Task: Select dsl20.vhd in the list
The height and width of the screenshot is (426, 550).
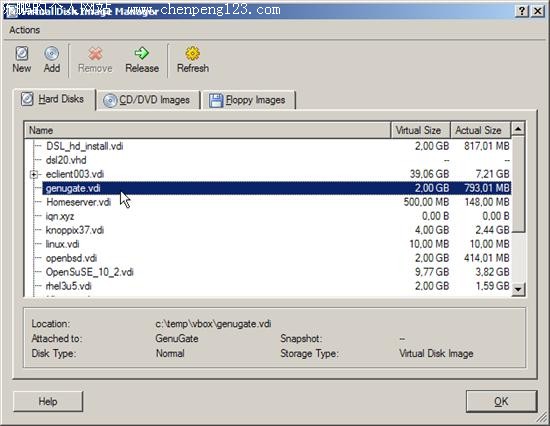Action: 66,160
